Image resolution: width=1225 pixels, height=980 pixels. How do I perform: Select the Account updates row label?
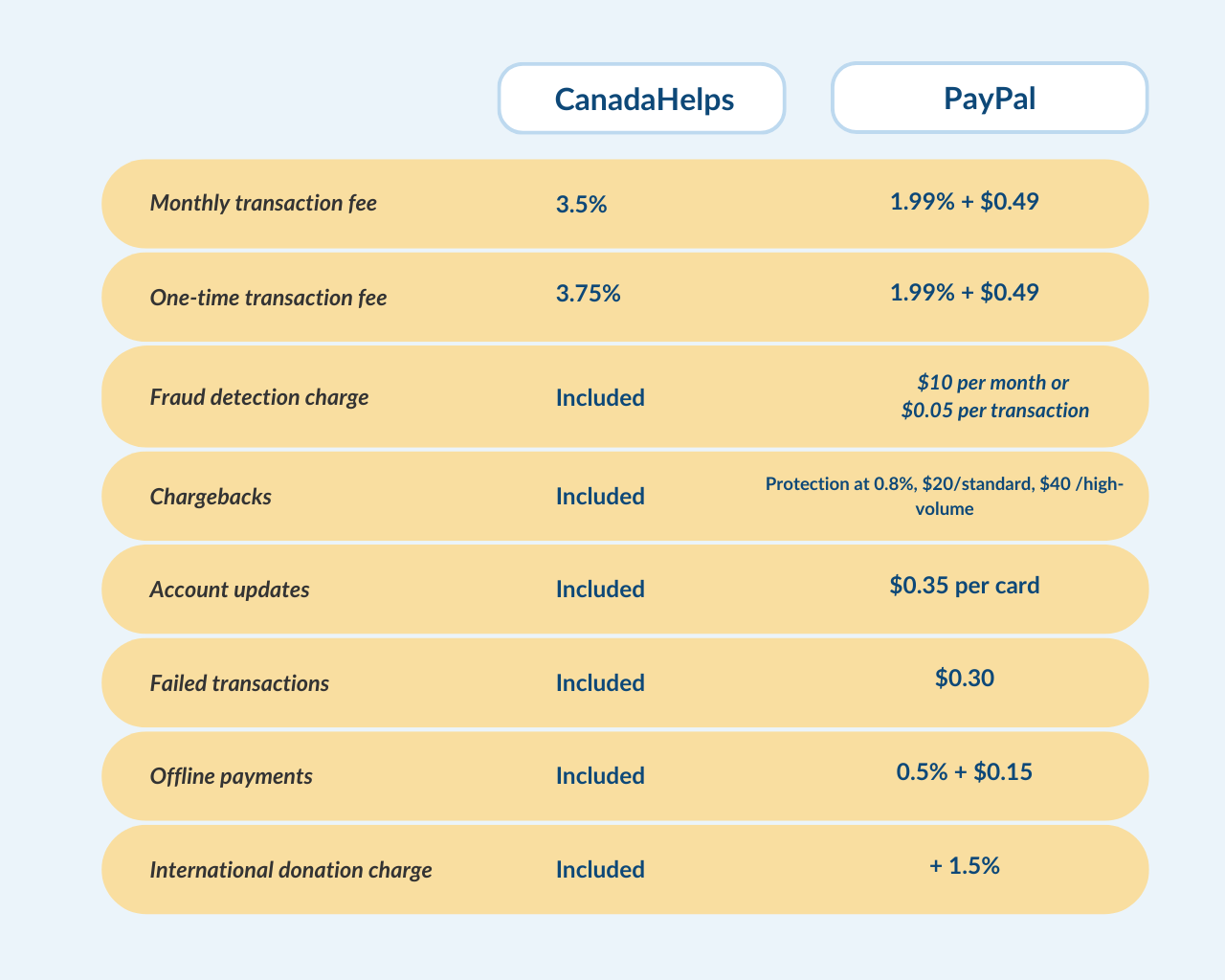pos(230,590)
